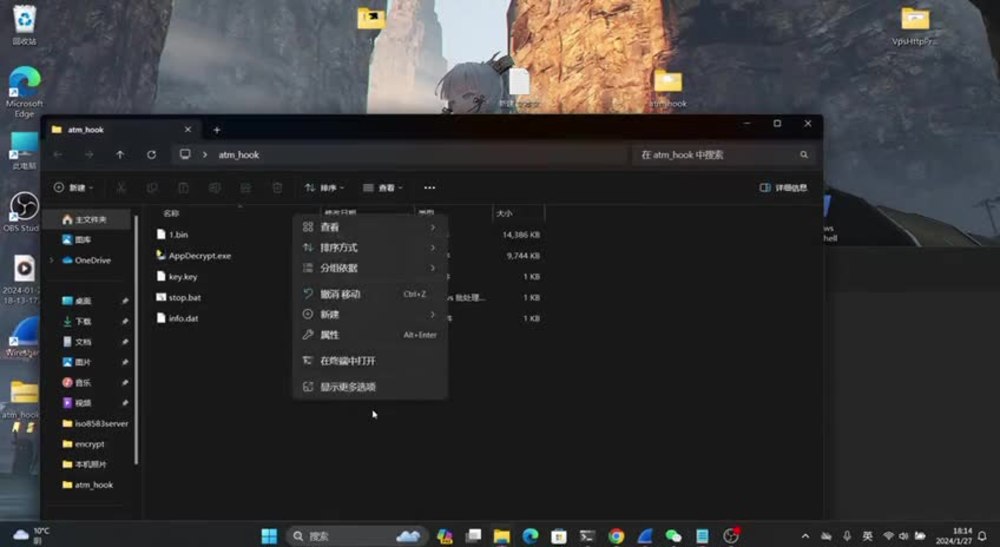Open Gallery (图库) in navigation pane
Viewport: 1000px width, 547px height.
pos(77,240)
